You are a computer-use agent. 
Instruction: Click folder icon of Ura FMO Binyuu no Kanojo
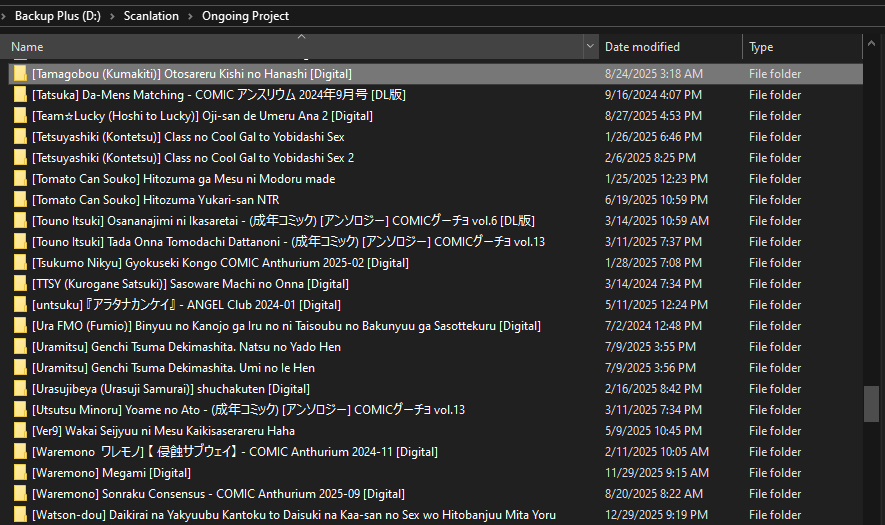(x=20, y=325)
